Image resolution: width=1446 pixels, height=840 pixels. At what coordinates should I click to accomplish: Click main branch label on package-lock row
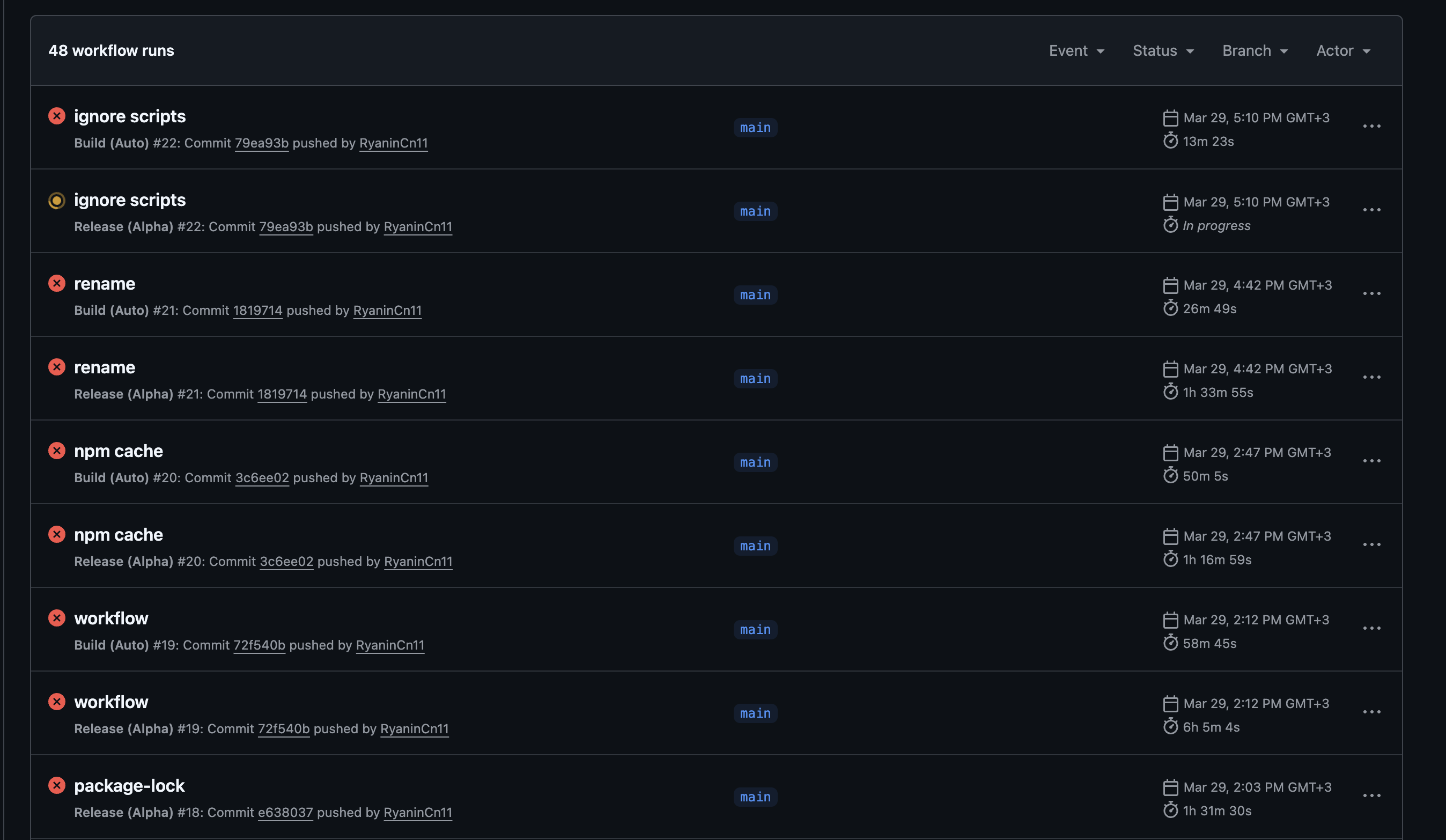(755, 797)
